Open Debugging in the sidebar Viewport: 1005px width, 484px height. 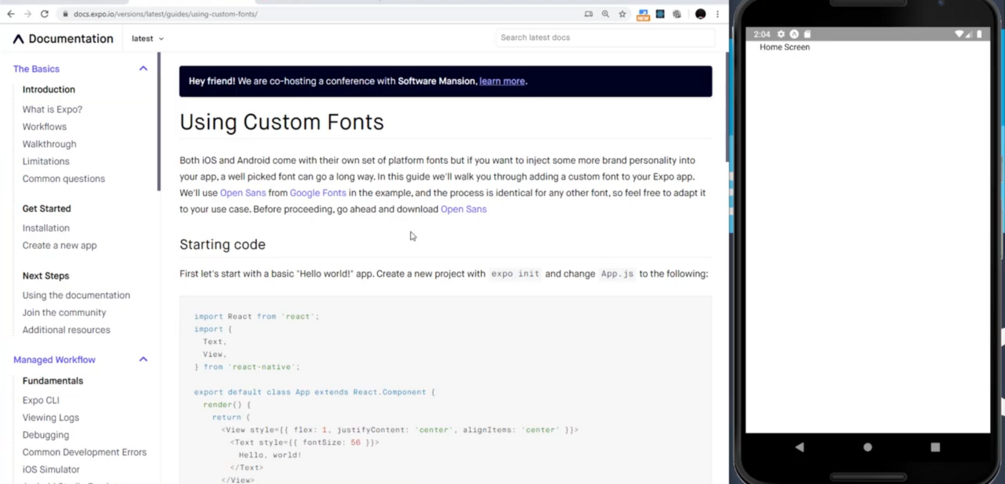[46, 435]
